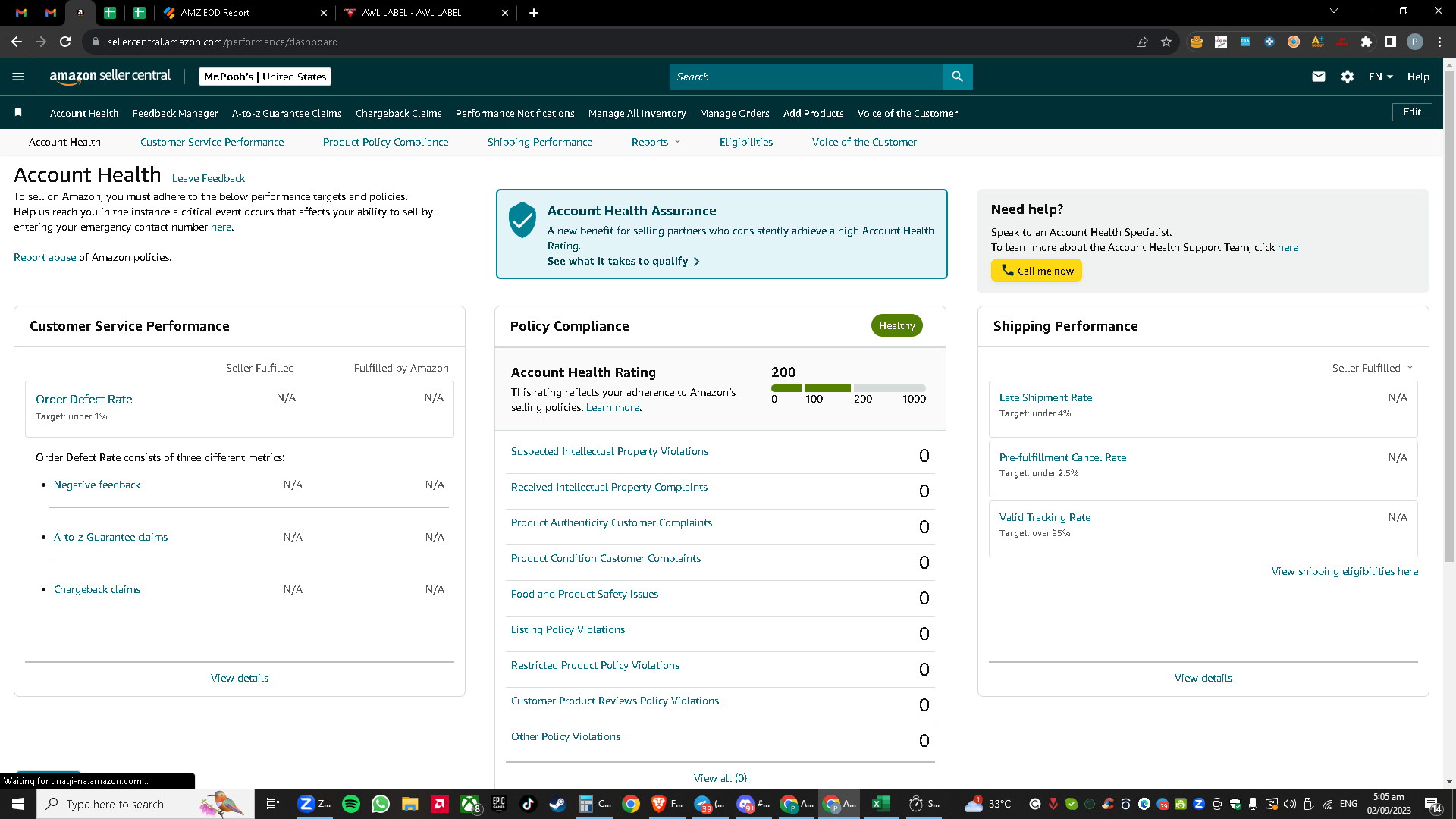Viewport: 1456px width, 819px height.
Task: Expand the Seller Fulfilled shipping dropdown
Action: tap(1373, 368)
